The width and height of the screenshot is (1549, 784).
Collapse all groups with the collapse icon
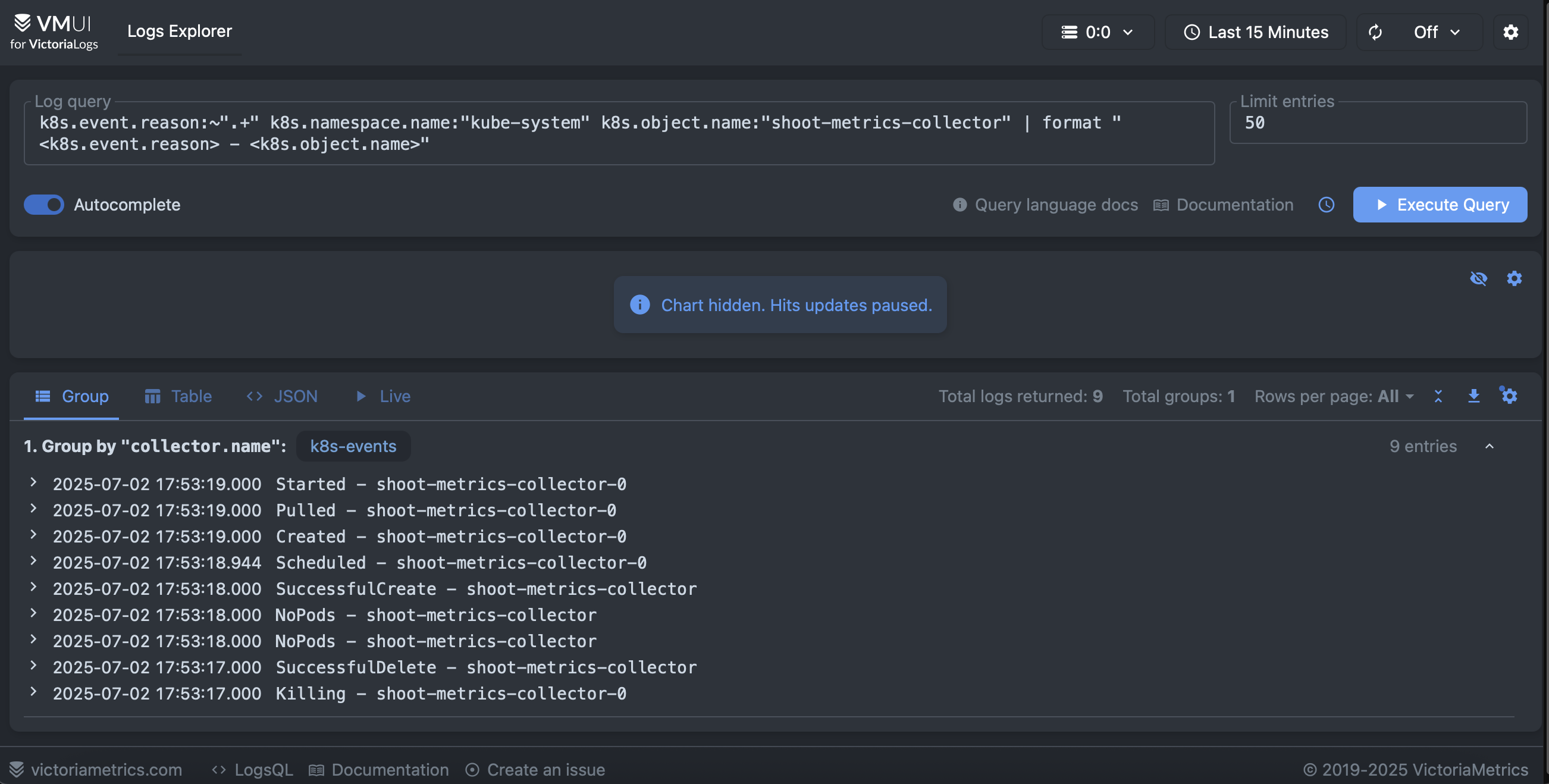[1438, 396]
